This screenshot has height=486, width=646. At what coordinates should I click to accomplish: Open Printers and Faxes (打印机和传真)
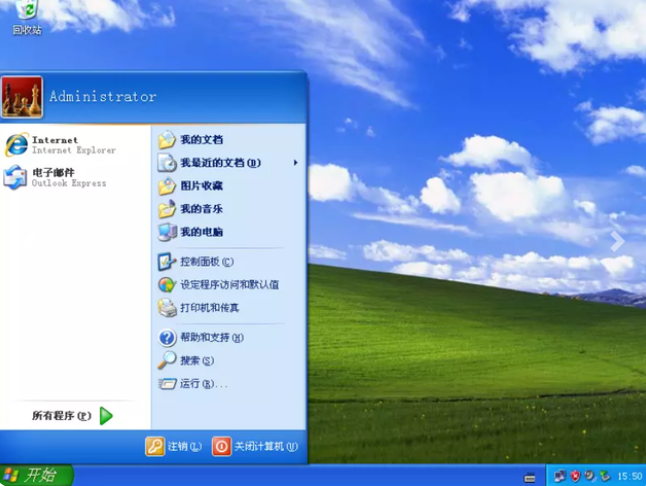(x=208, y=308)
